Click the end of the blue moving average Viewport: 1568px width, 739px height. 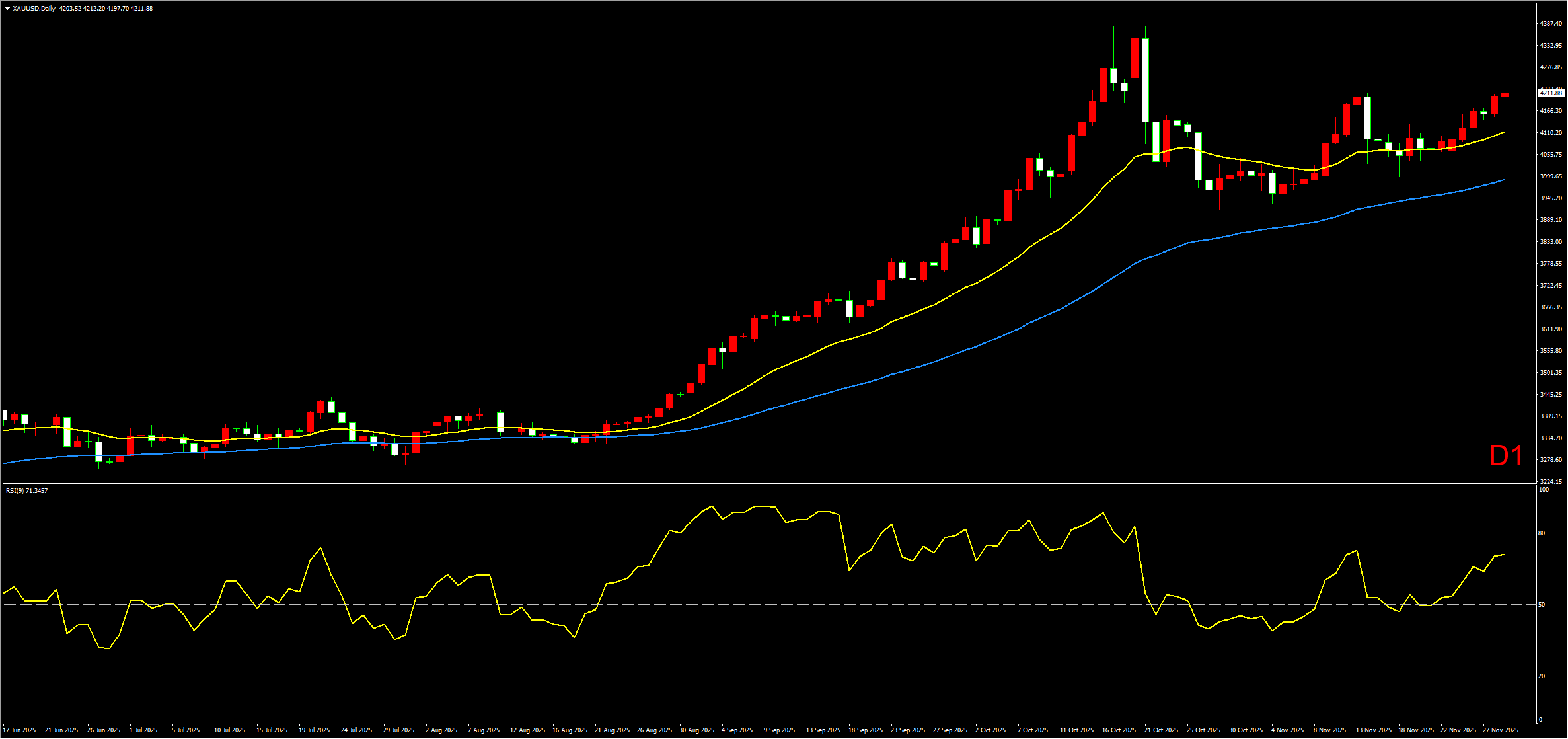[1504, 180]
